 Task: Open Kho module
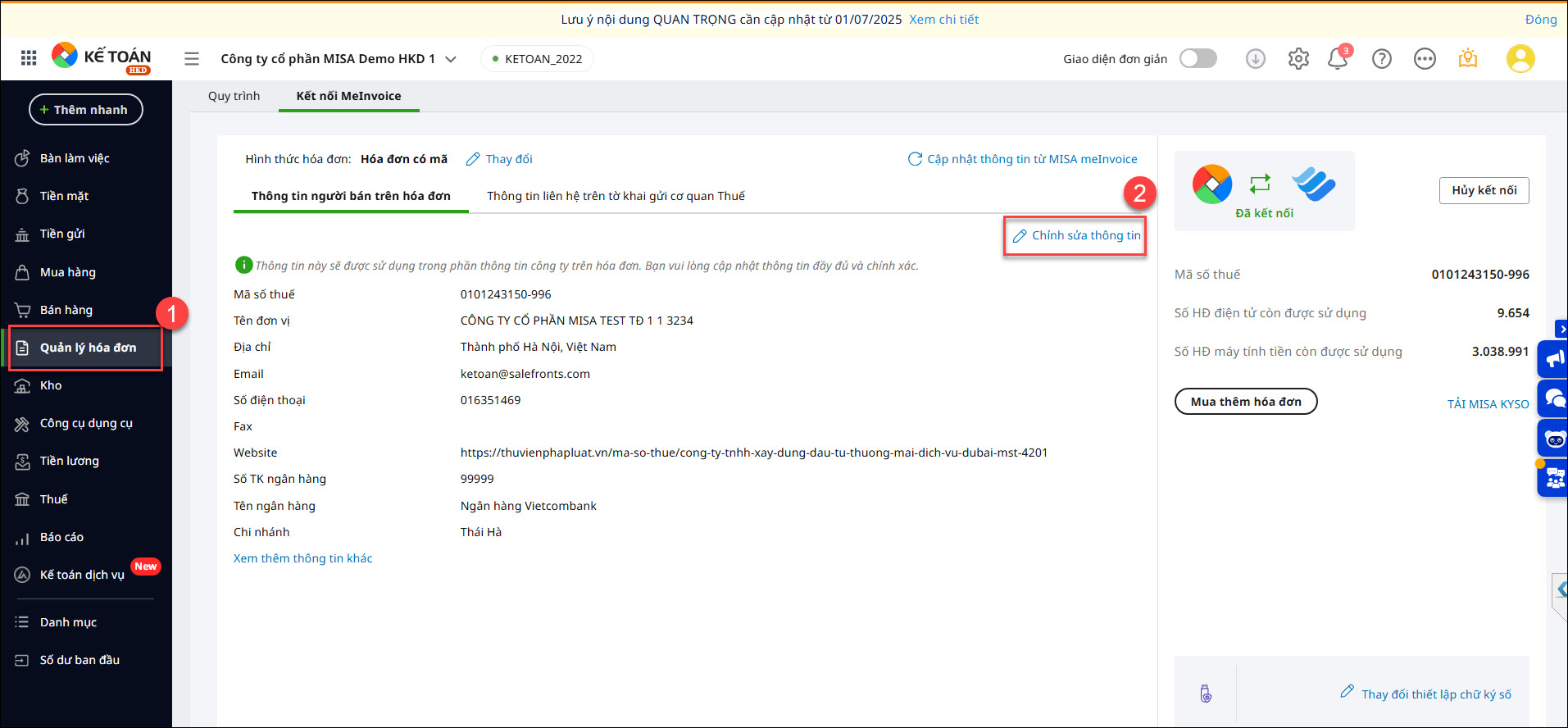pyautogui.click(x=86, y=385)
